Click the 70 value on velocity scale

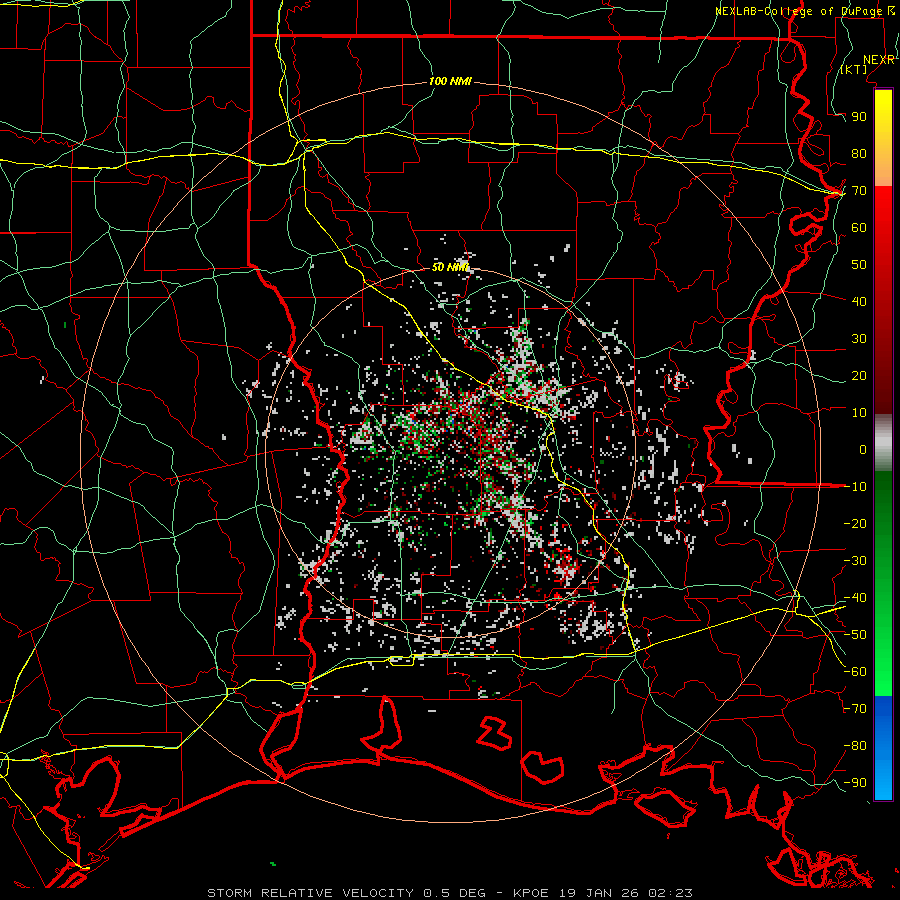(x=859, y=191)
